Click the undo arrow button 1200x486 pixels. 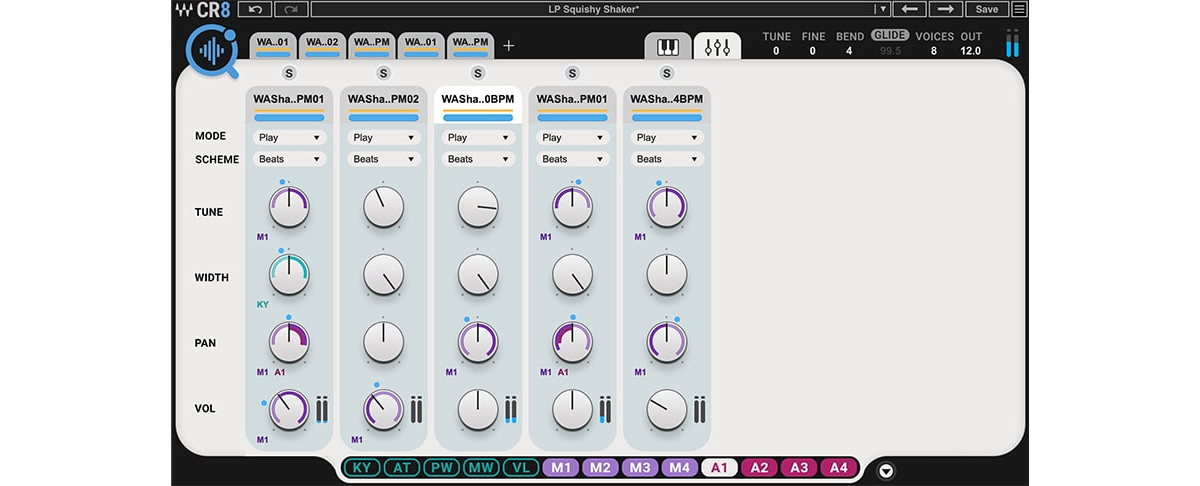point(254,9)
